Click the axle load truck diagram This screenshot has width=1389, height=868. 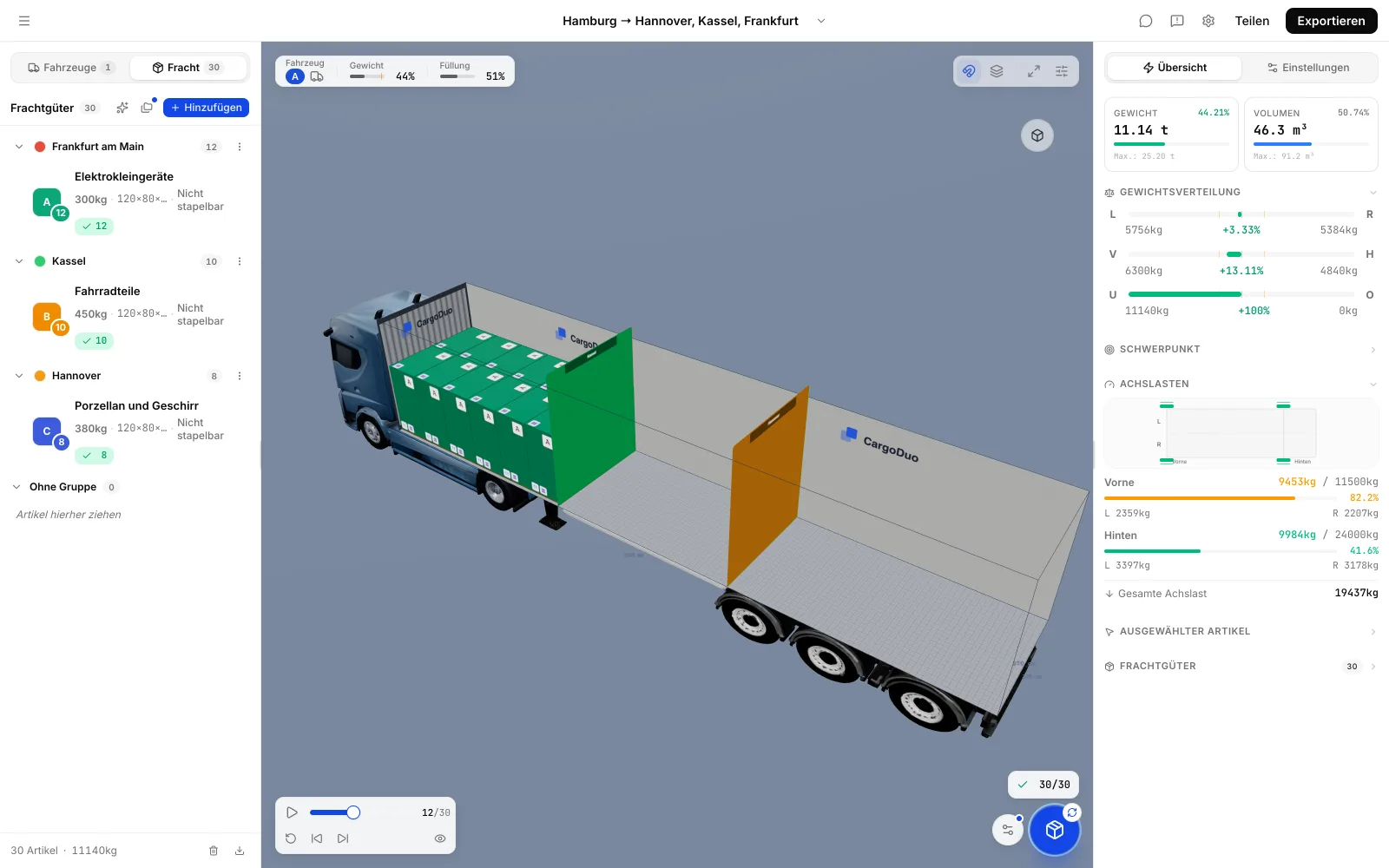[1241, 434]
